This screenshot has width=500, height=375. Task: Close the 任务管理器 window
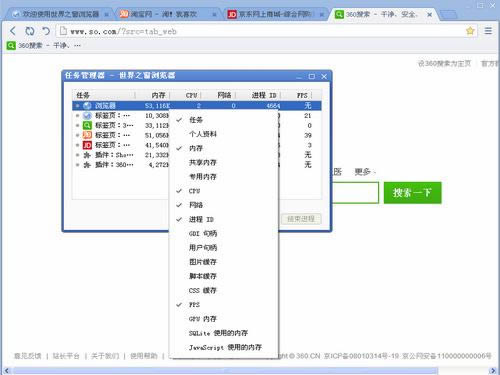click(324, 76)
